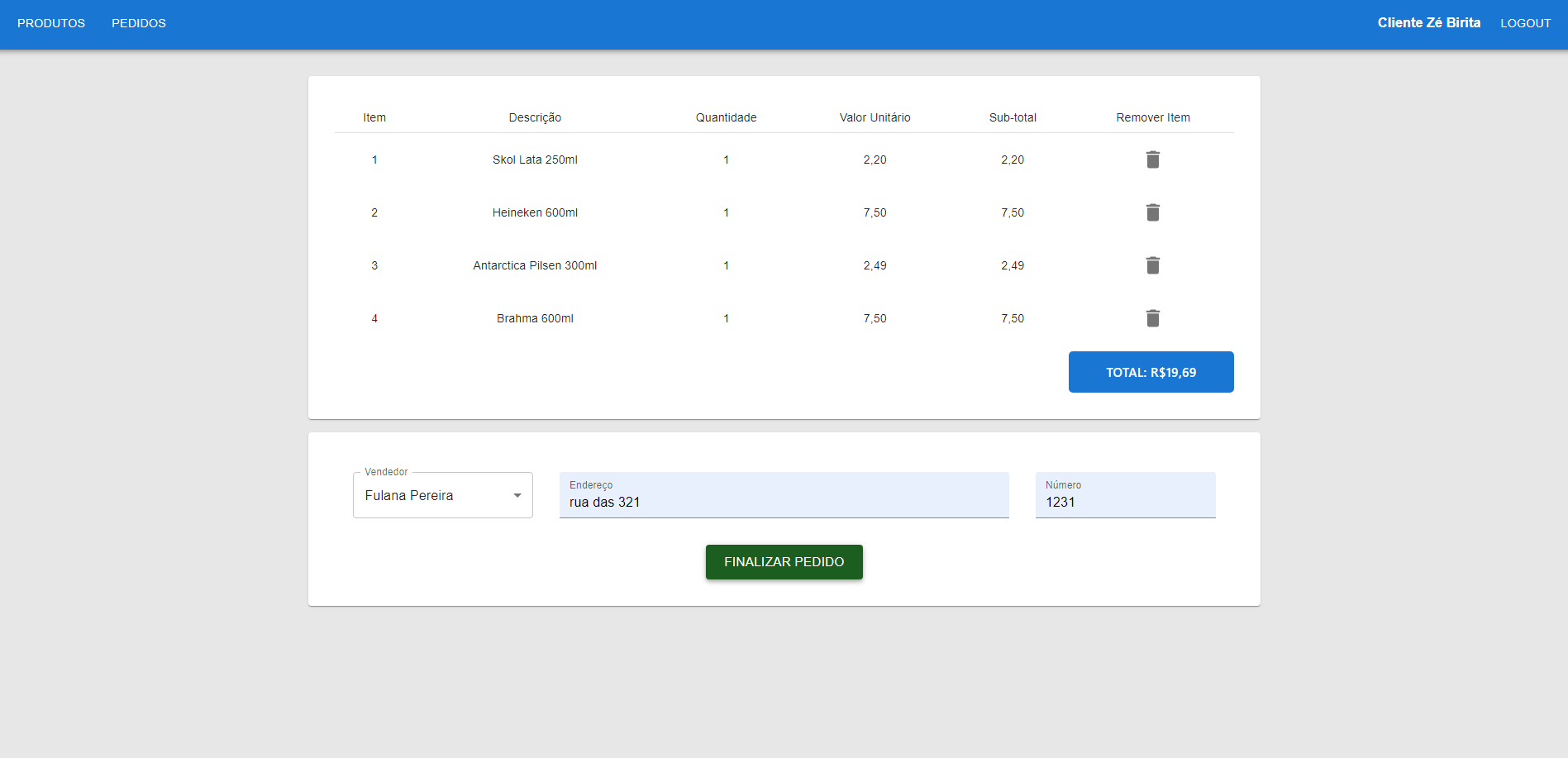
Task: Open the Vendedor dropdown
Action: pyautogui.click(x=443, y=495)
